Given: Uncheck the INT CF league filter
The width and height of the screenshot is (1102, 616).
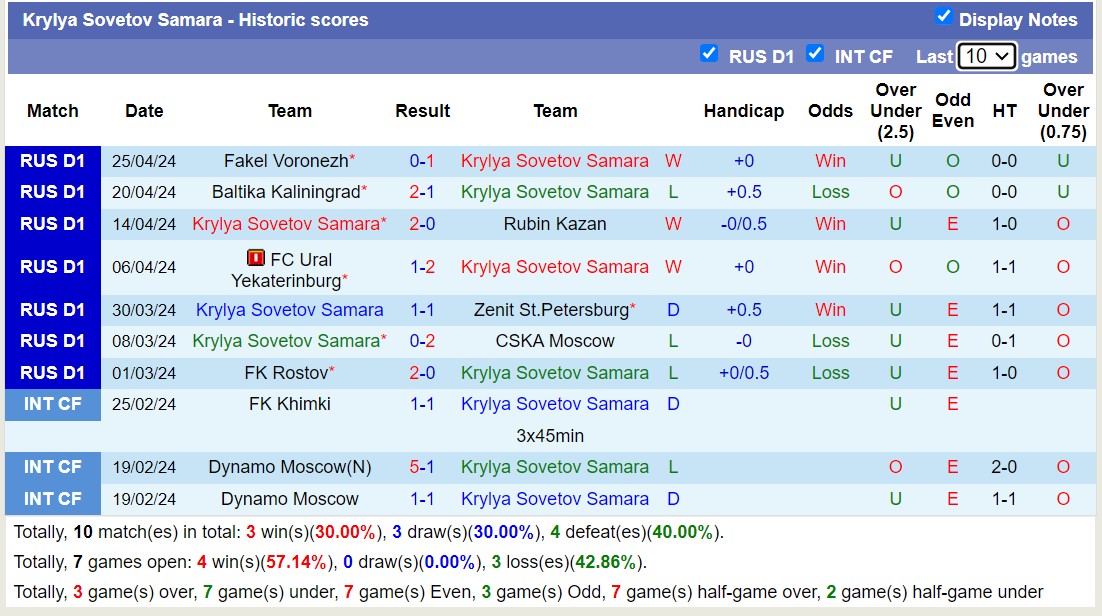Looking at the screenshot, I should (815, 54).
